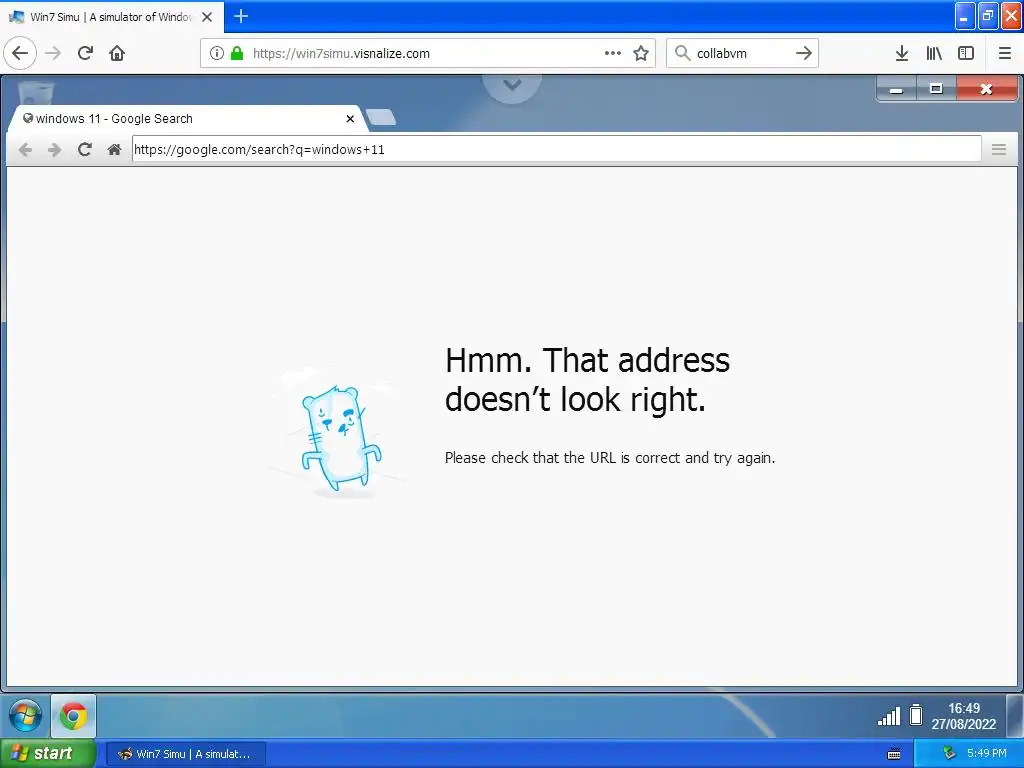Check the battery icon in tray
1024x768 pixels.
click(x=916, y=715)
